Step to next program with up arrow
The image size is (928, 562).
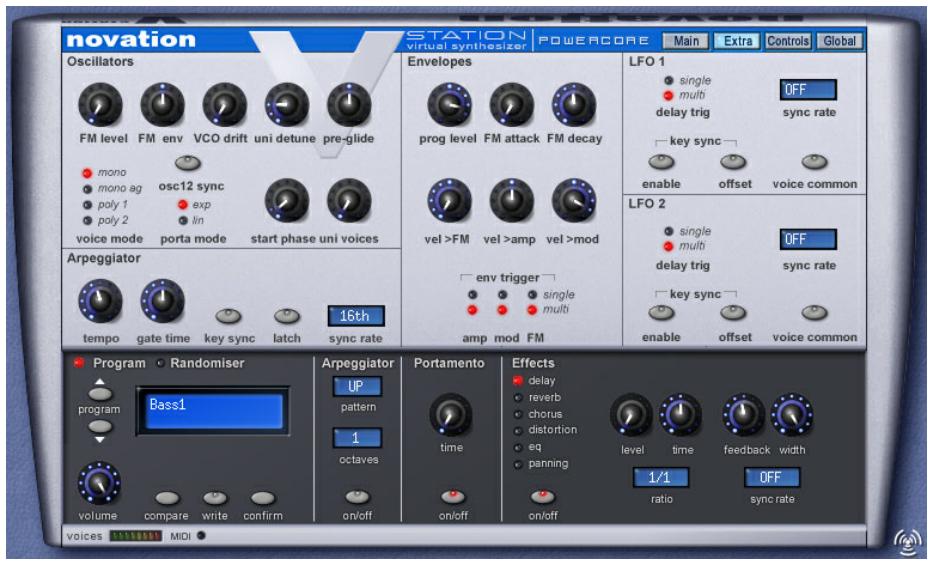100,393
